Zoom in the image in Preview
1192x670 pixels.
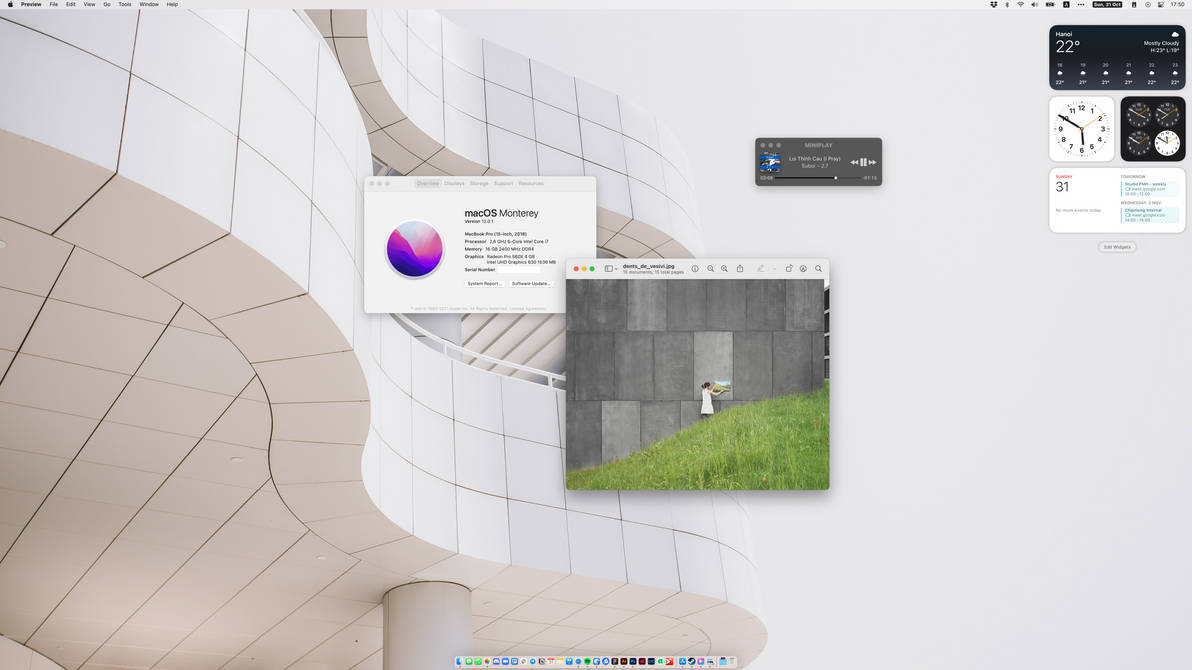pyautogui.click(x=724, y=268)
